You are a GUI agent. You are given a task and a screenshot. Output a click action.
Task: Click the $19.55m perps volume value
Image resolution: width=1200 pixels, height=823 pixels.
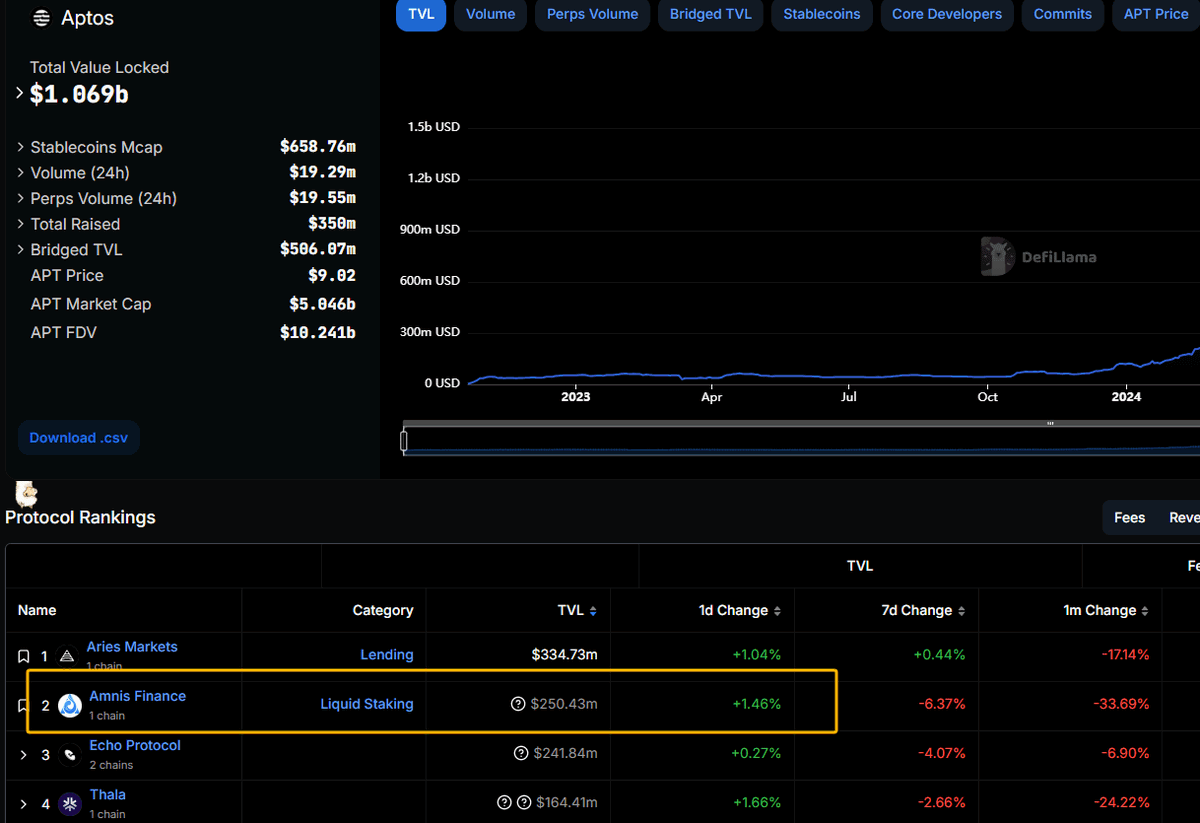pyautogui.click(x=322, y=198)
